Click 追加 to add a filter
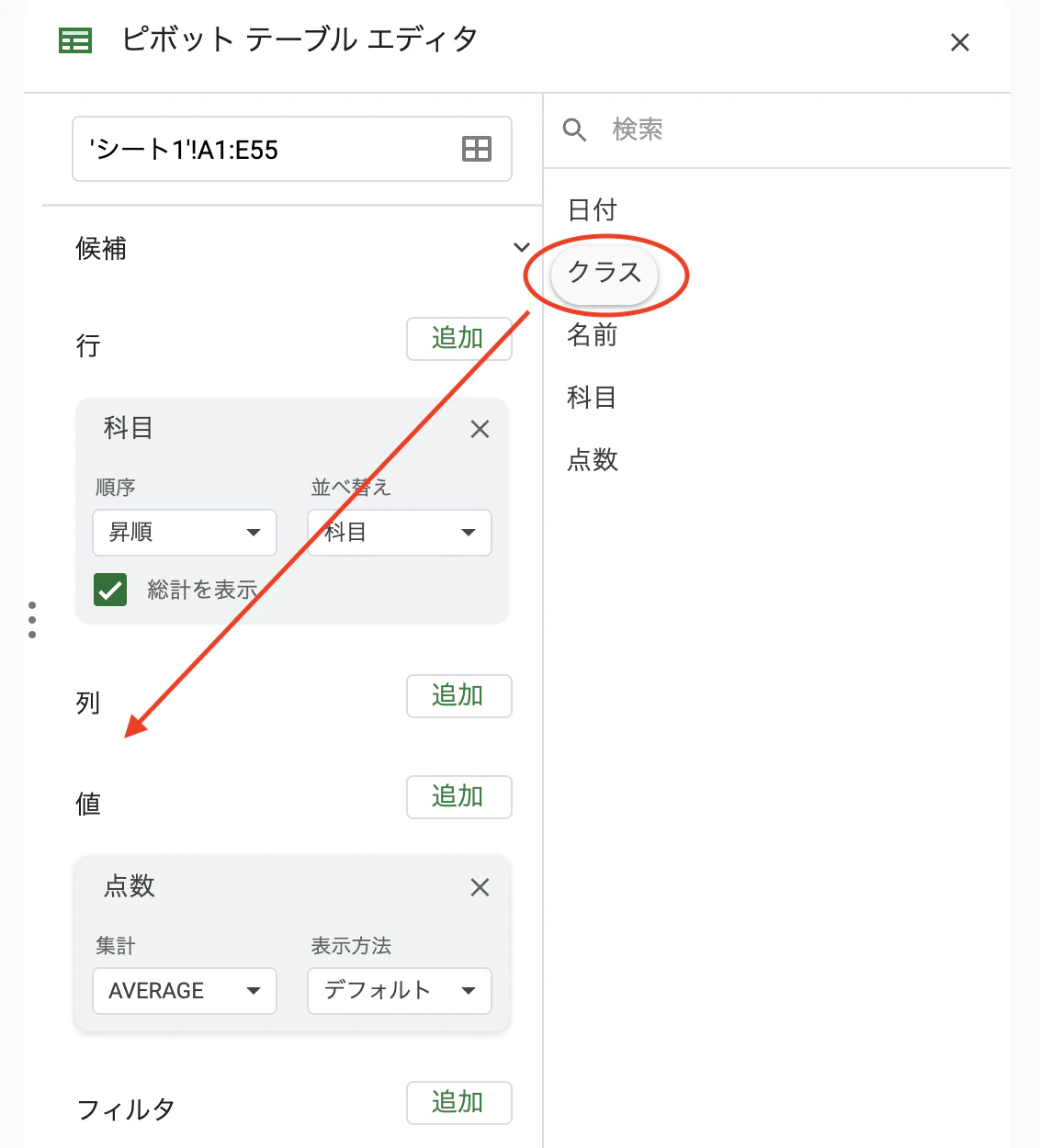Screen dimensions: 1040x1148 coord(458,1103)
